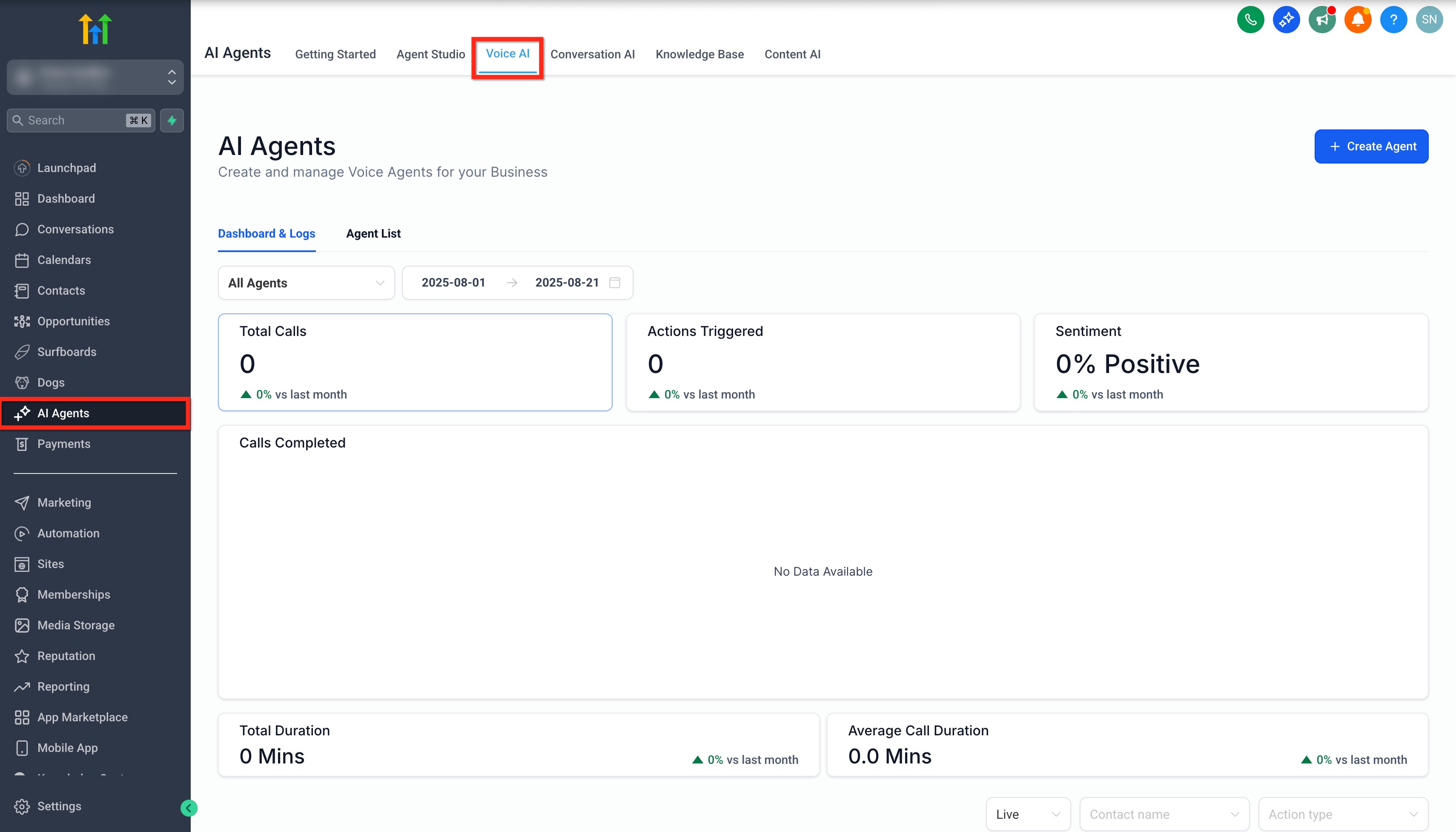The height and width of the screenshot is (832, 1456).
Task: Open the orange notifications bell
Action: click(x=1358, y=20)
